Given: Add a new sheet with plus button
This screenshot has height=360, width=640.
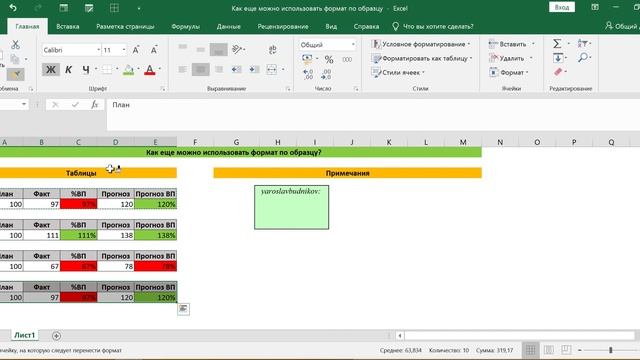Looking at the screenshot, I should [56, 336].
